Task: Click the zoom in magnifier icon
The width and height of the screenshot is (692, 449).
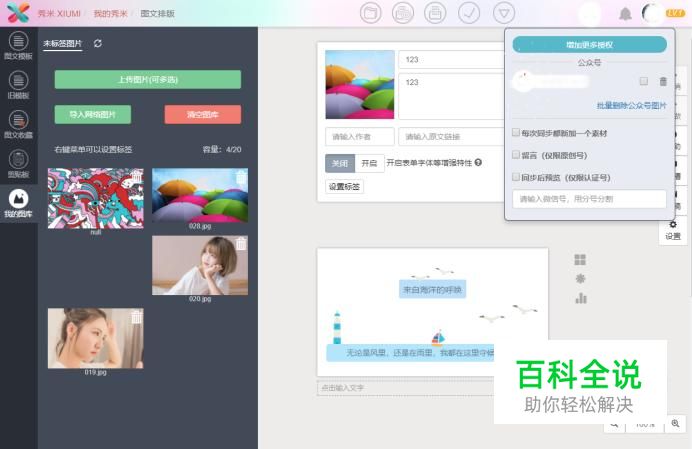Action: 675,423
